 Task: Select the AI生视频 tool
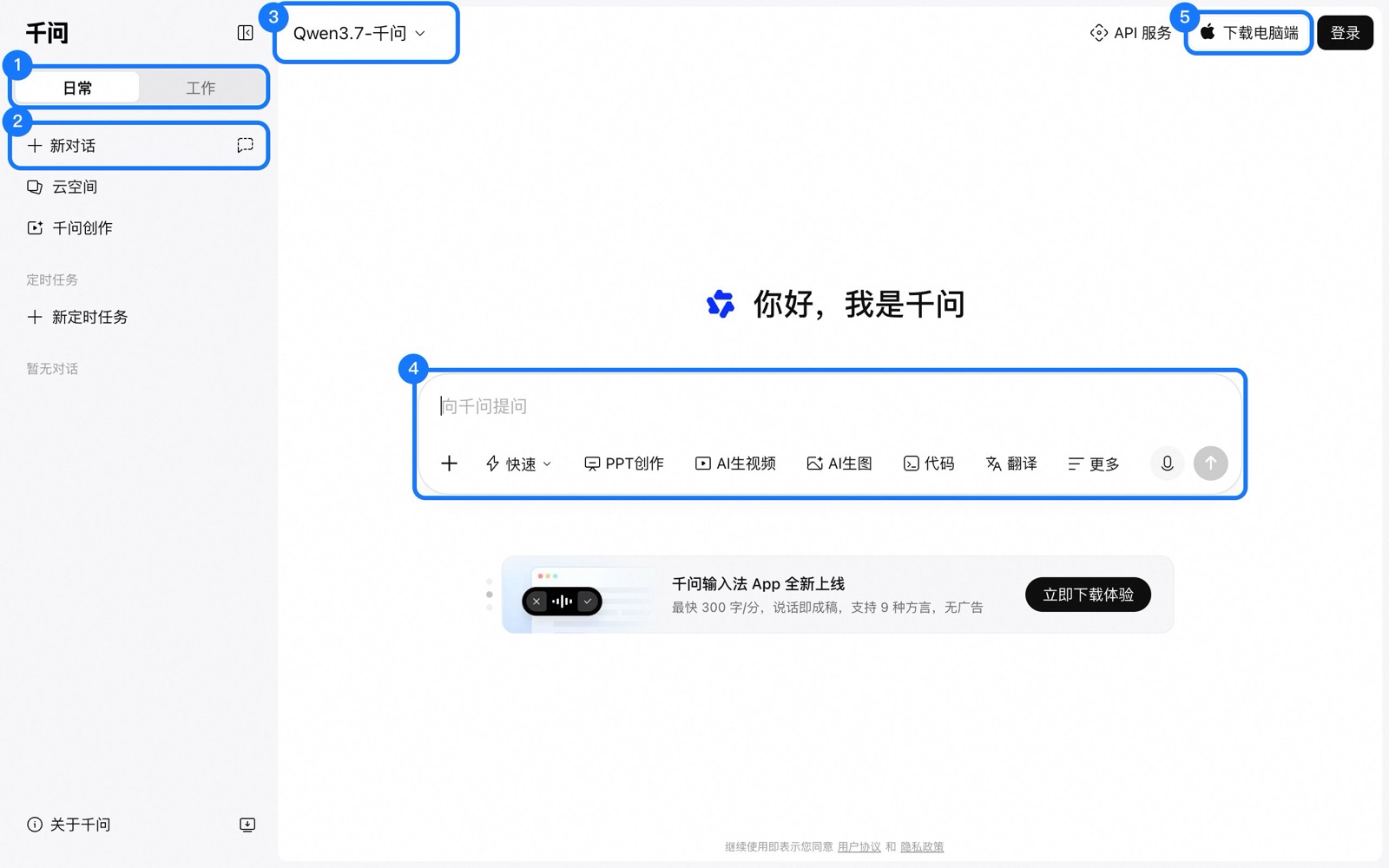point(735,464)
